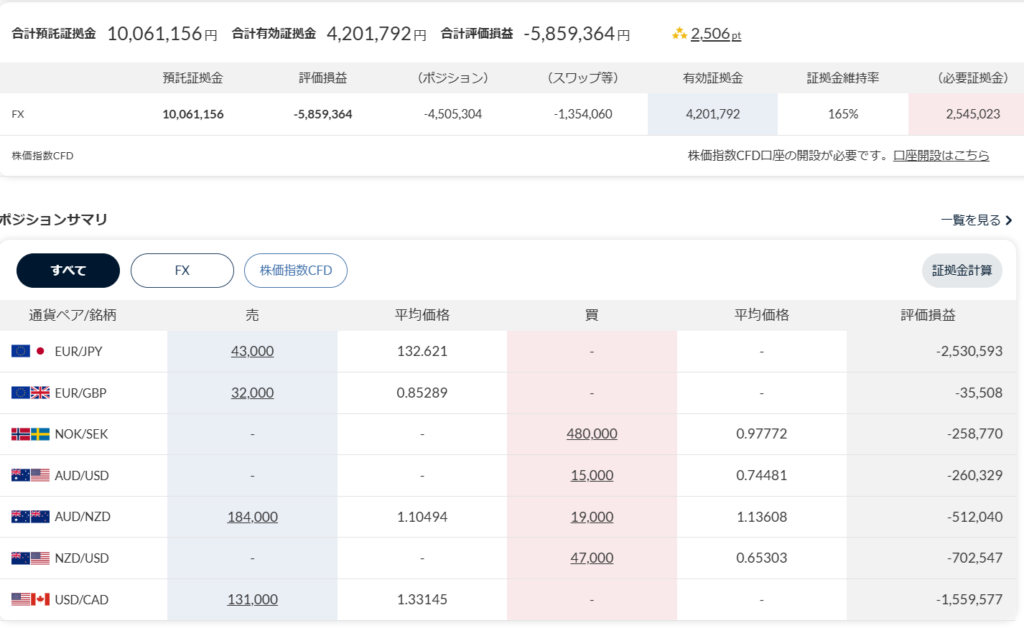Click EUR/JPY sell quantity 43,000
The height and width of the screenshot is (628, 1024).
tap(252, 351)
